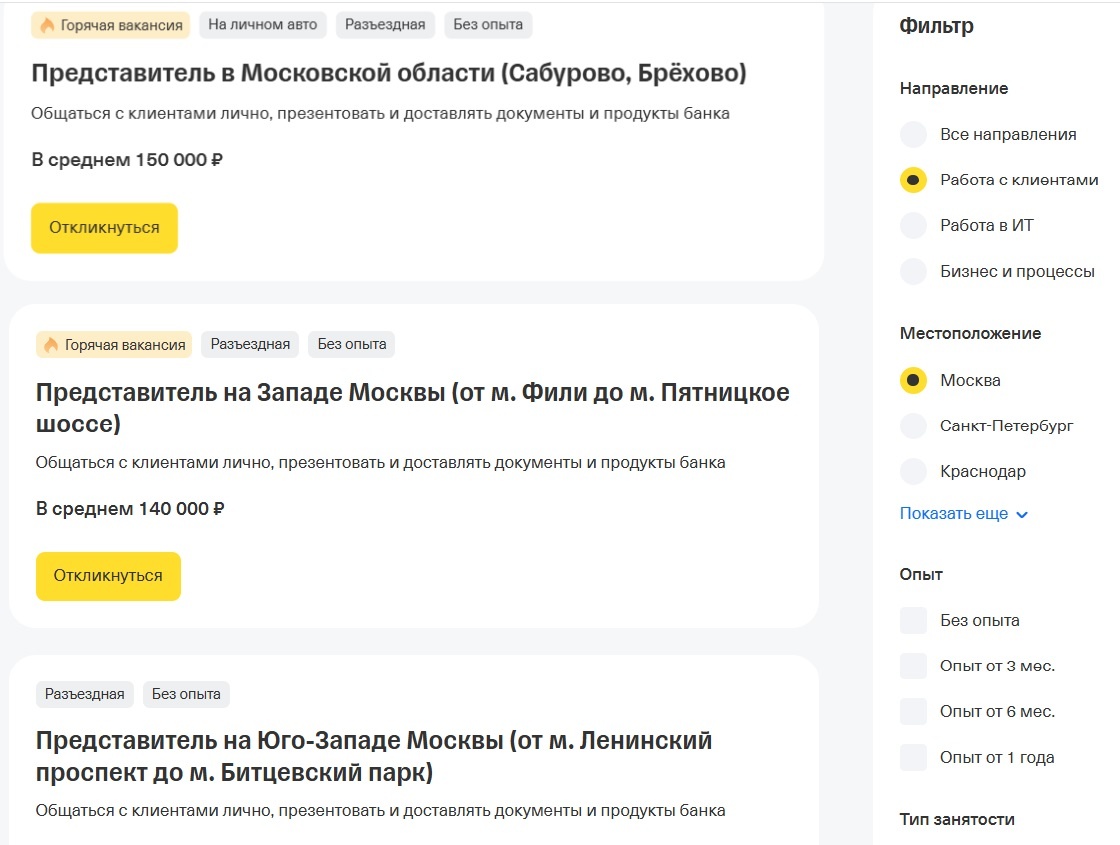The image size is (1120, 845).
Task: Click the flame icon on the Запад Москвы vacancy
Action: 52,345
